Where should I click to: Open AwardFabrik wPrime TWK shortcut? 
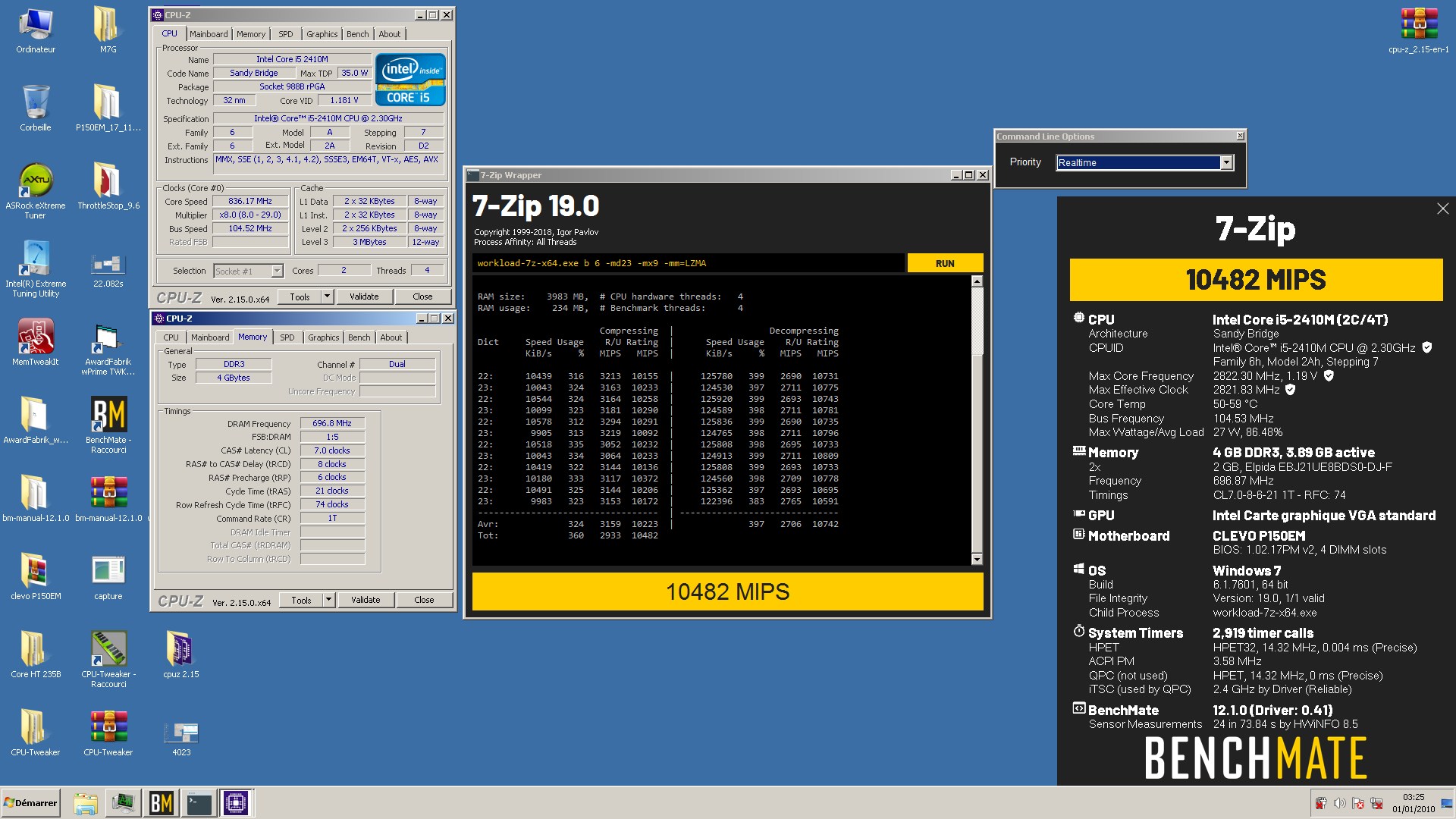(x=108, y=347)
